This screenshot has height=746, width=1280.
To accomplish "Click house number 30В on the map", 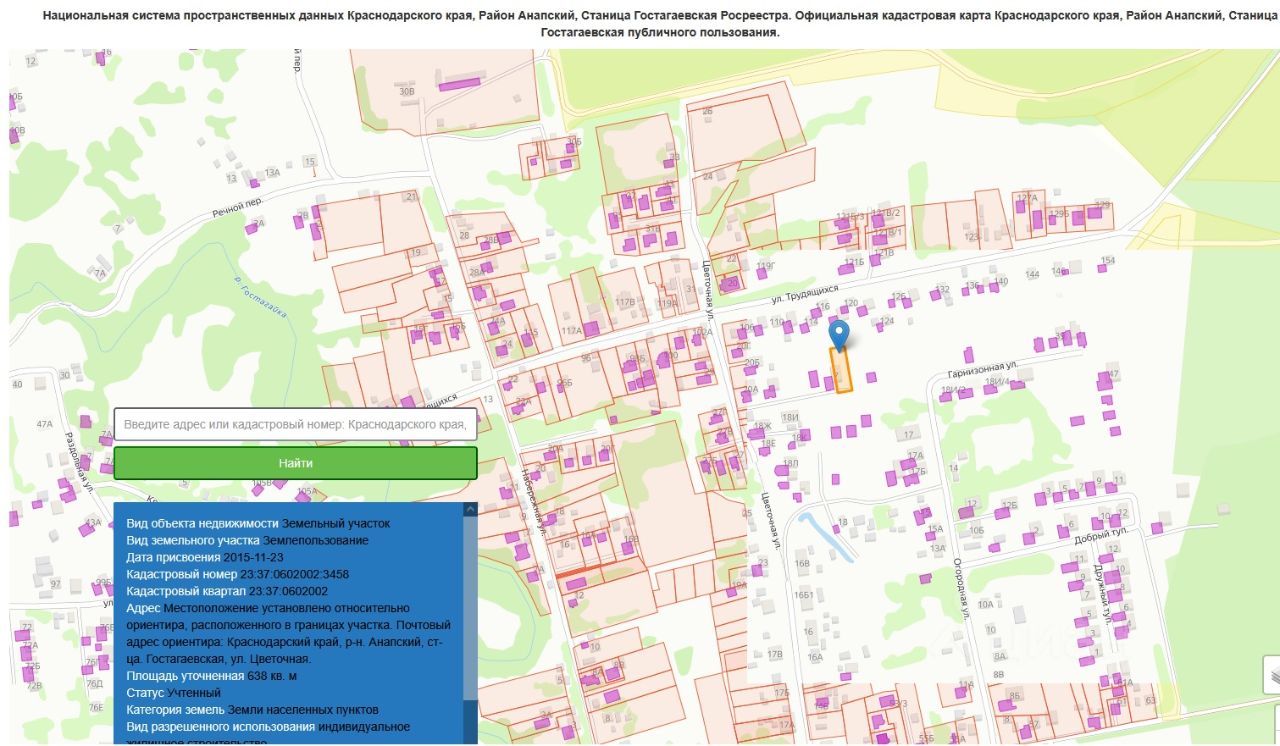I will coord(406,91).
